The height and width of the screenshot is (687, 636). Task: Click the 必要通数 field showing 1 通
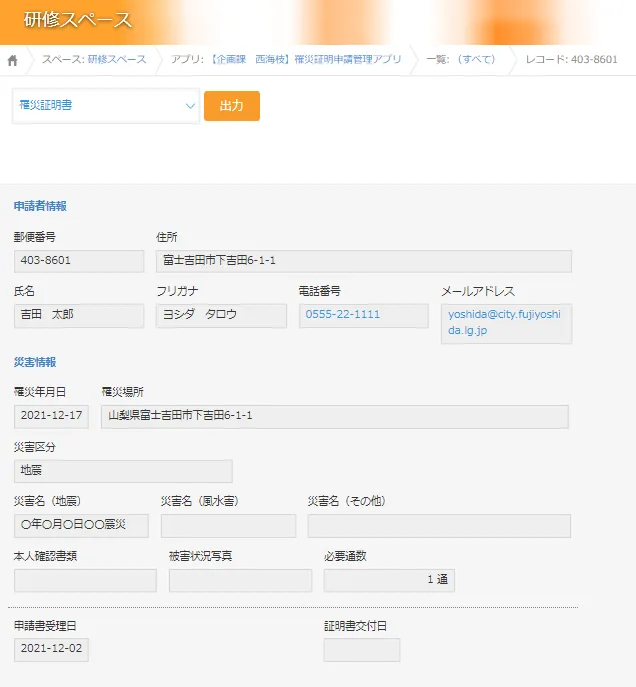[389, 580]
